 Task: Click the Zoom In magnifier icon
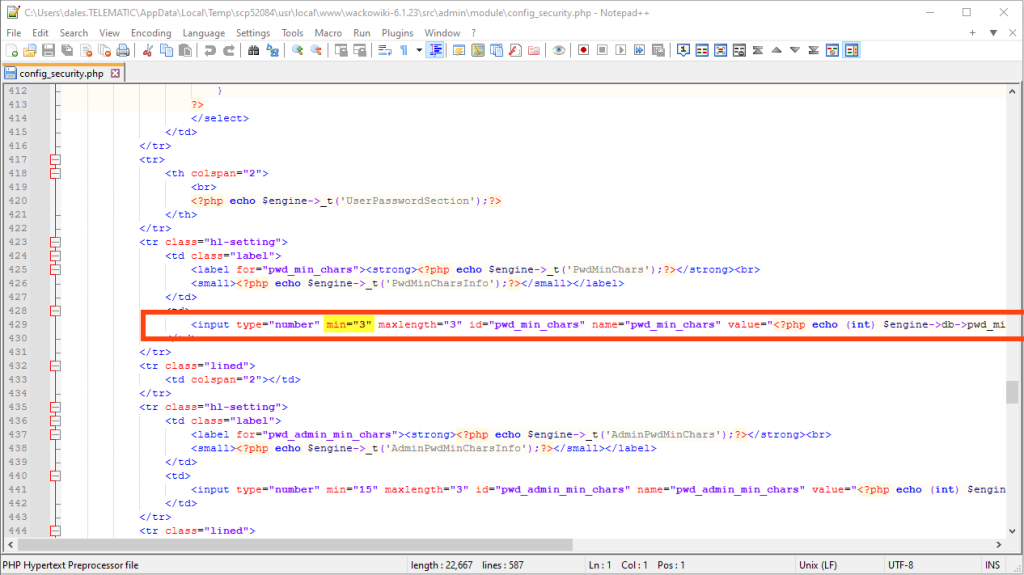click(298, 50)
